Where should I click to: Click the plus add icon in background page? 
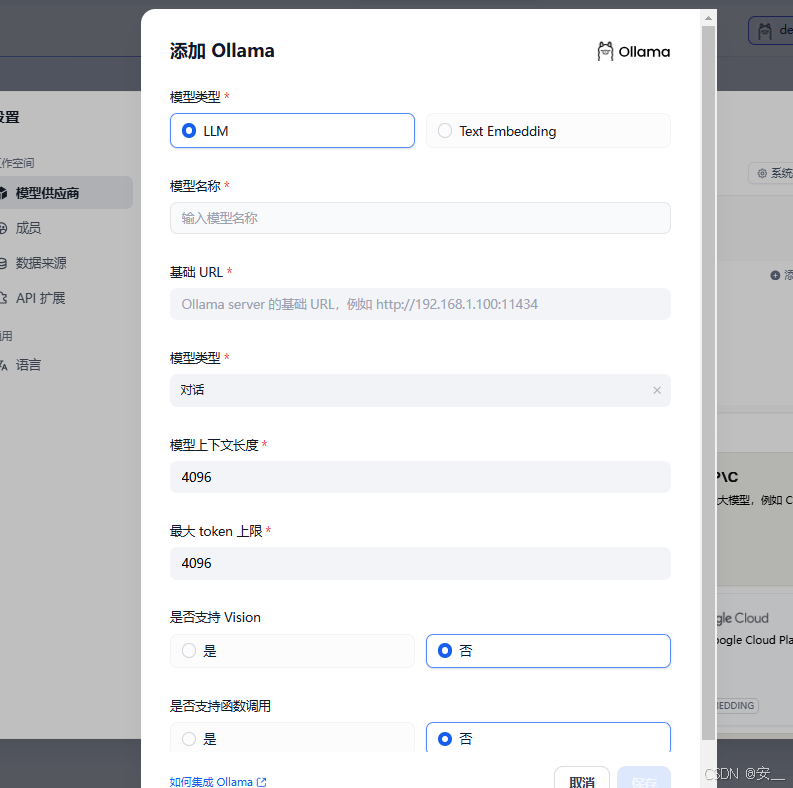tap(775, 275)
